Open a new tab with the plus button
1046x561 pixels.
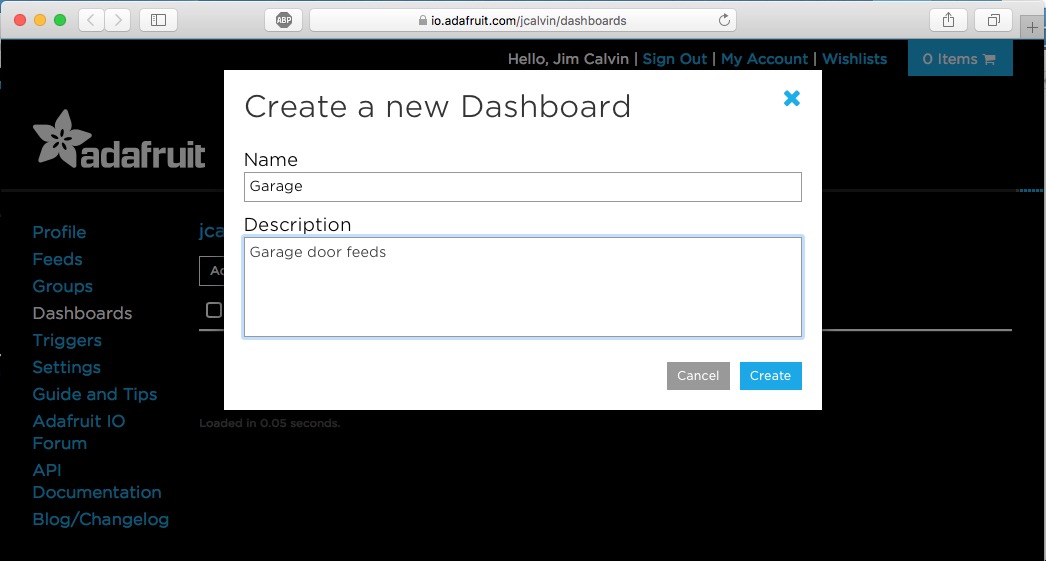pos(1033,27)
